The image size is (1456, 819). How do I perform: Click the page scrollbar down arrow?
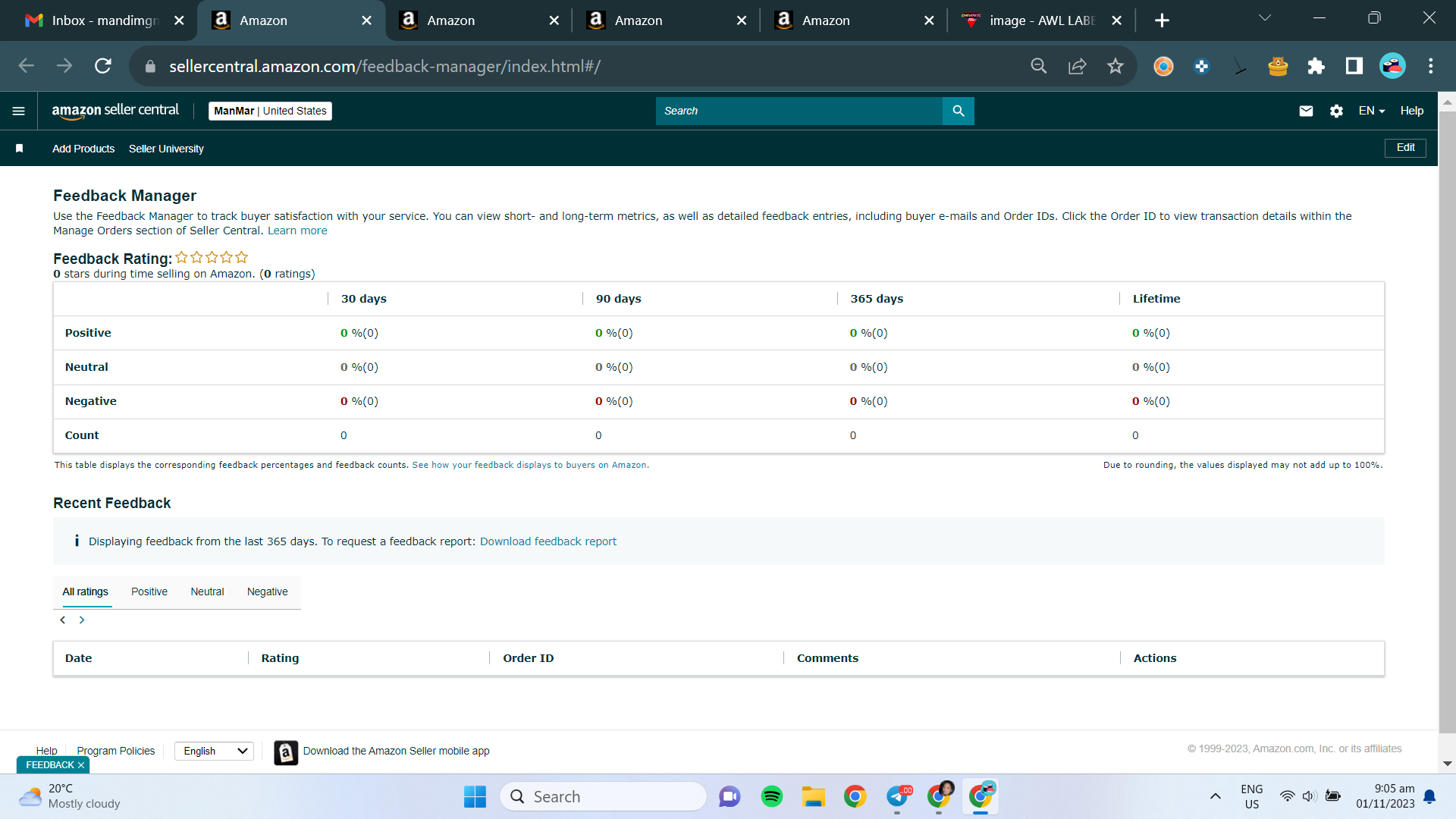(x=1447, y=764)
